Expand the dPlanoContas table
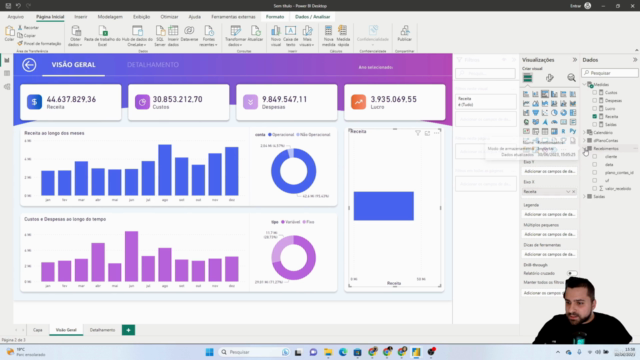Screen dimensions: 640x360 tap(584, 140)
